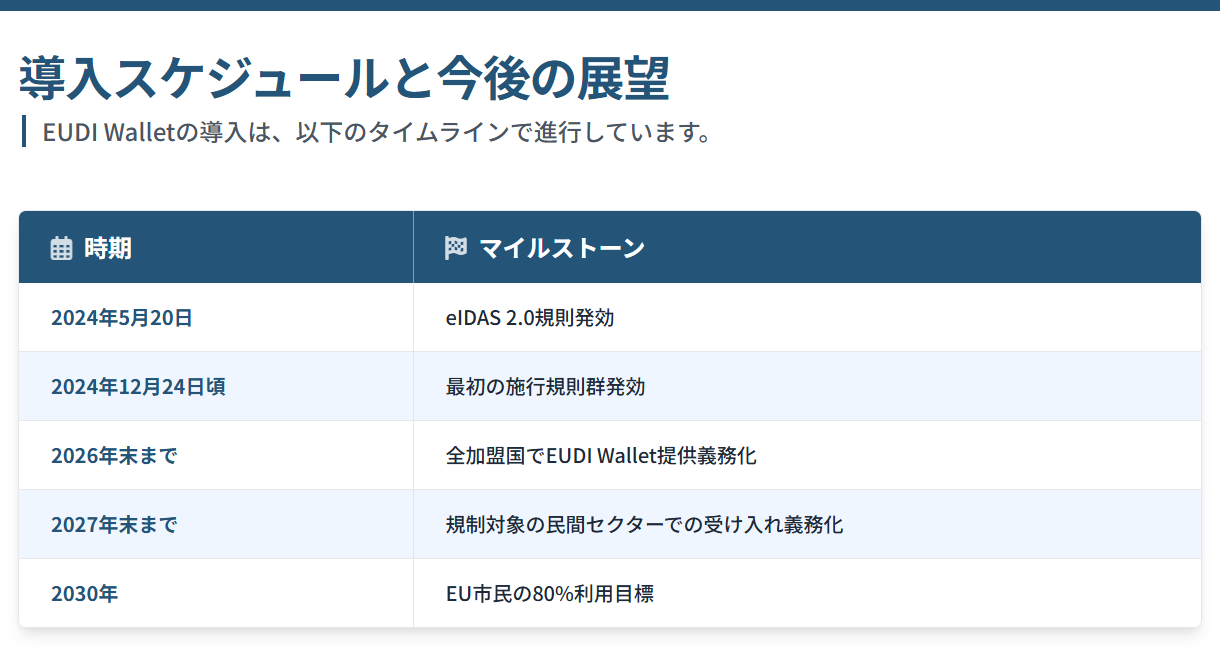Select the 2024年12月24日頃 date cell

pos(138,386)
